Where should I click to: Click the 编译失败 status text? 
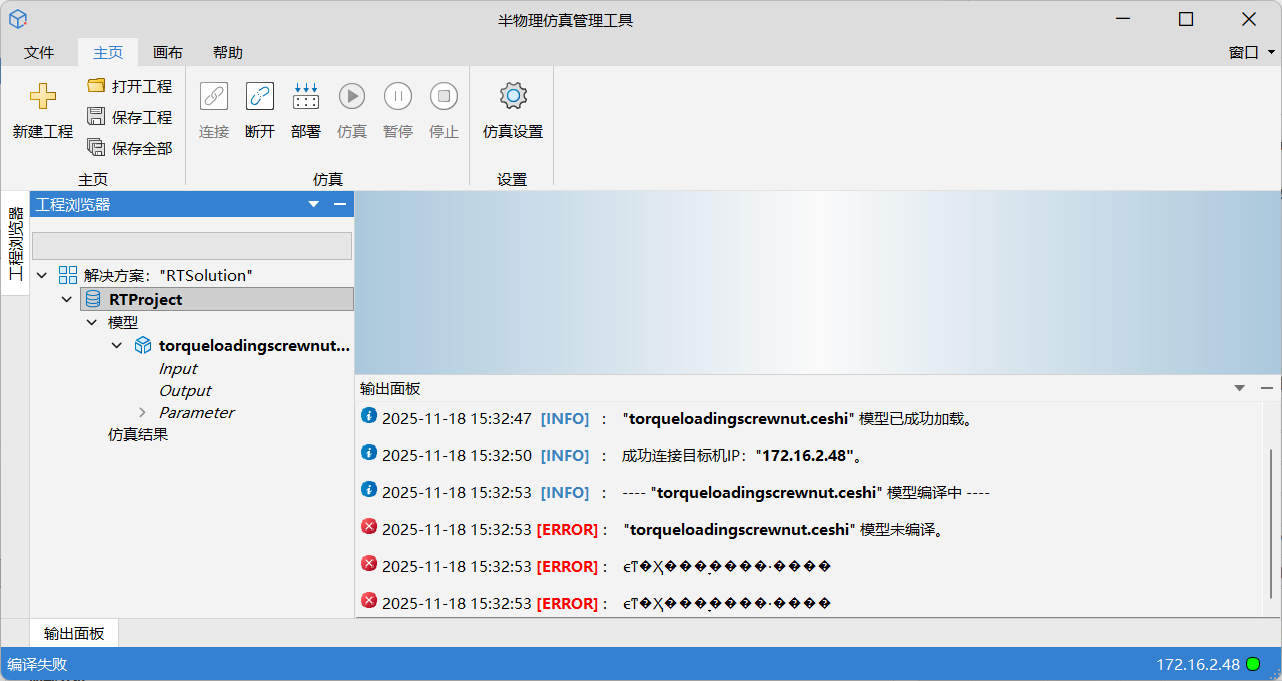point(37,664)
